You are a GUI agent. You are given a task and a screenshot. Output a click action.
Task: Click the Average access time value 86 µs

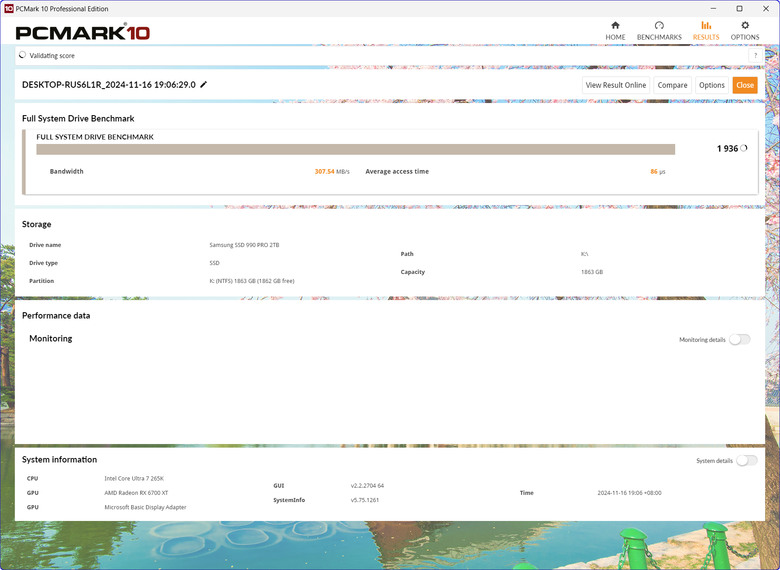point(657,172)
